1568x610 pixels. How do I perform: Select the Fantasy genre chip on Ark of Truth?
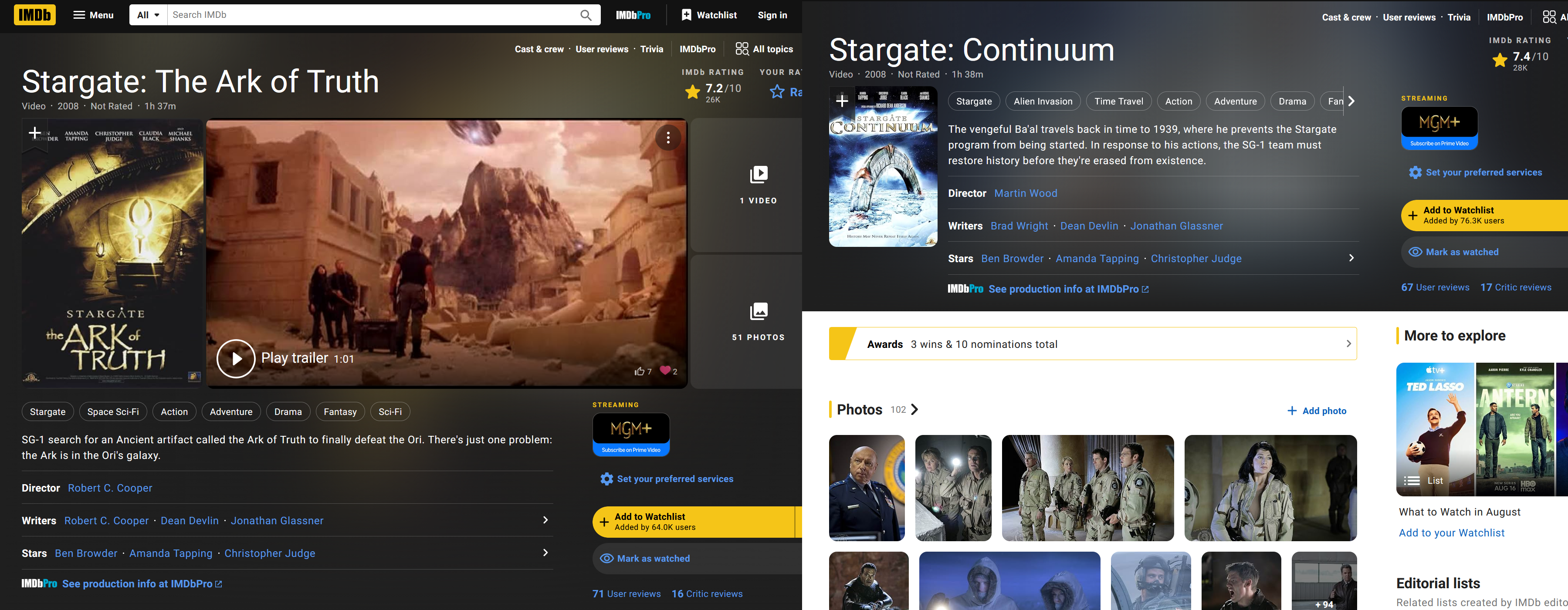coord(340,412)
